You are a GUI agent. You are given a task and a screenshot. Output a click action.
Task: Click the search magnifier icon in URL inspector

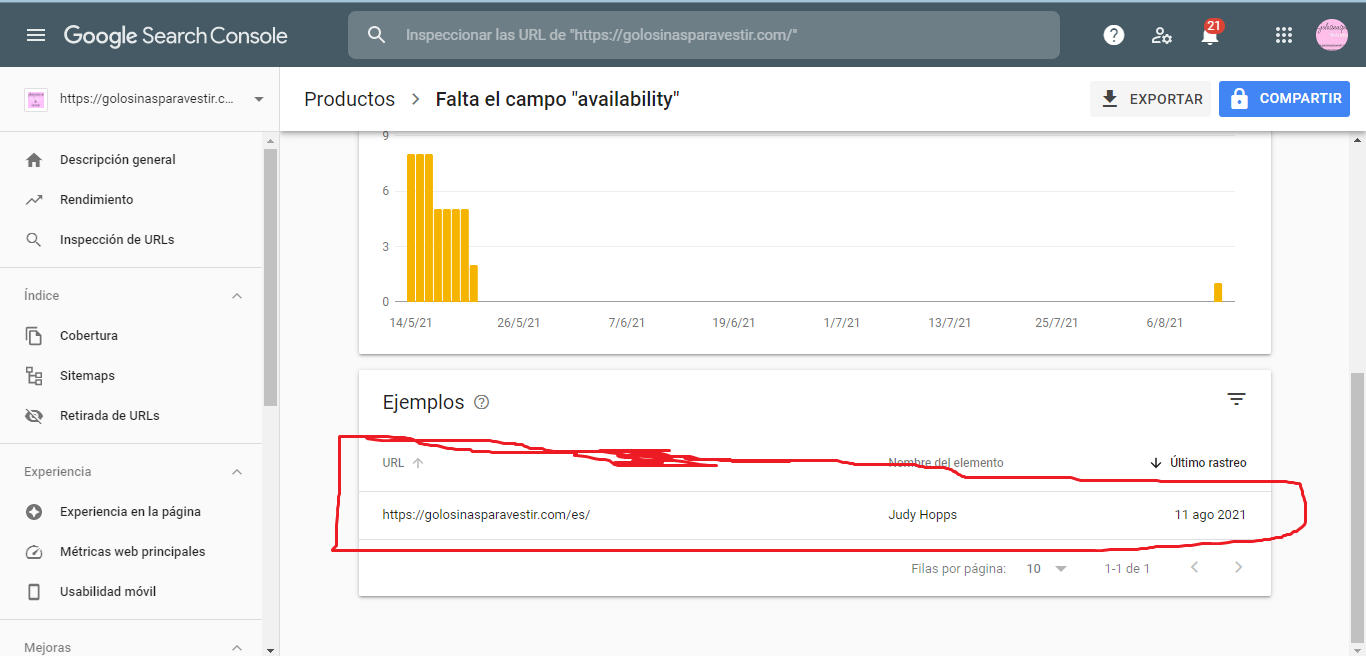click(x=376, y=35)
